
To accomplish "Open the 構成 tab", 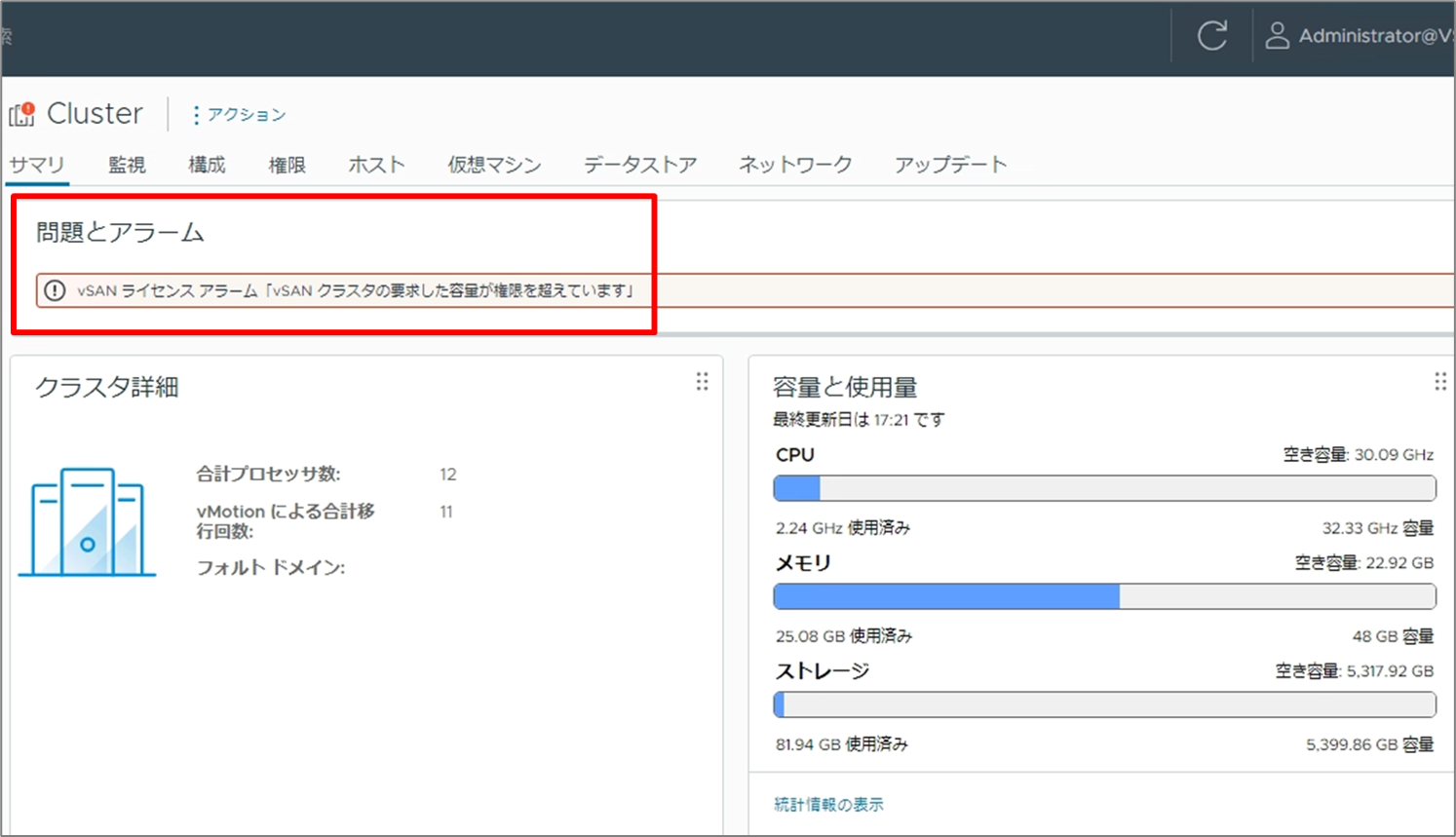I will (x=207, y=165).
